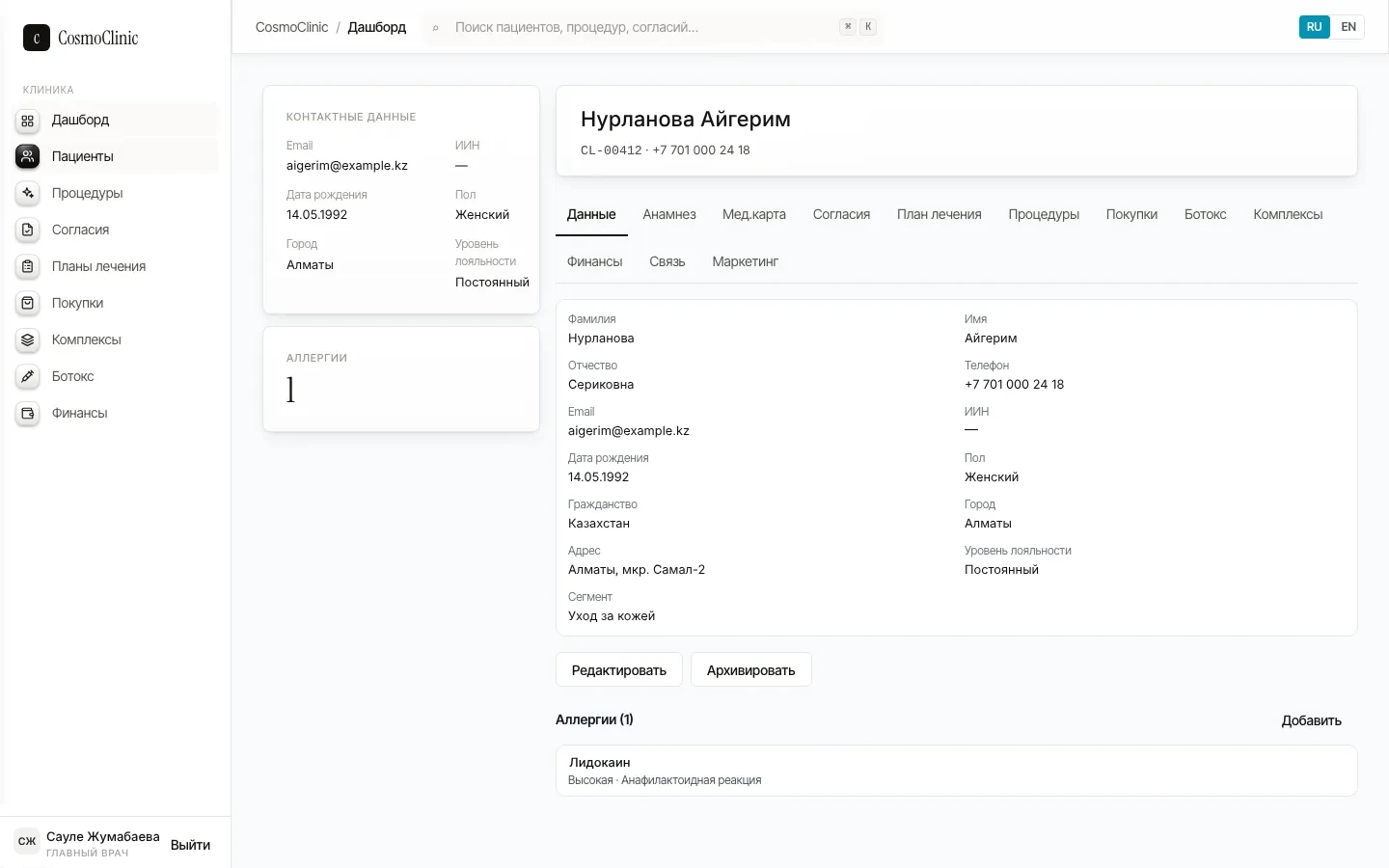Click the Согласия document icon

click(28, 230)
